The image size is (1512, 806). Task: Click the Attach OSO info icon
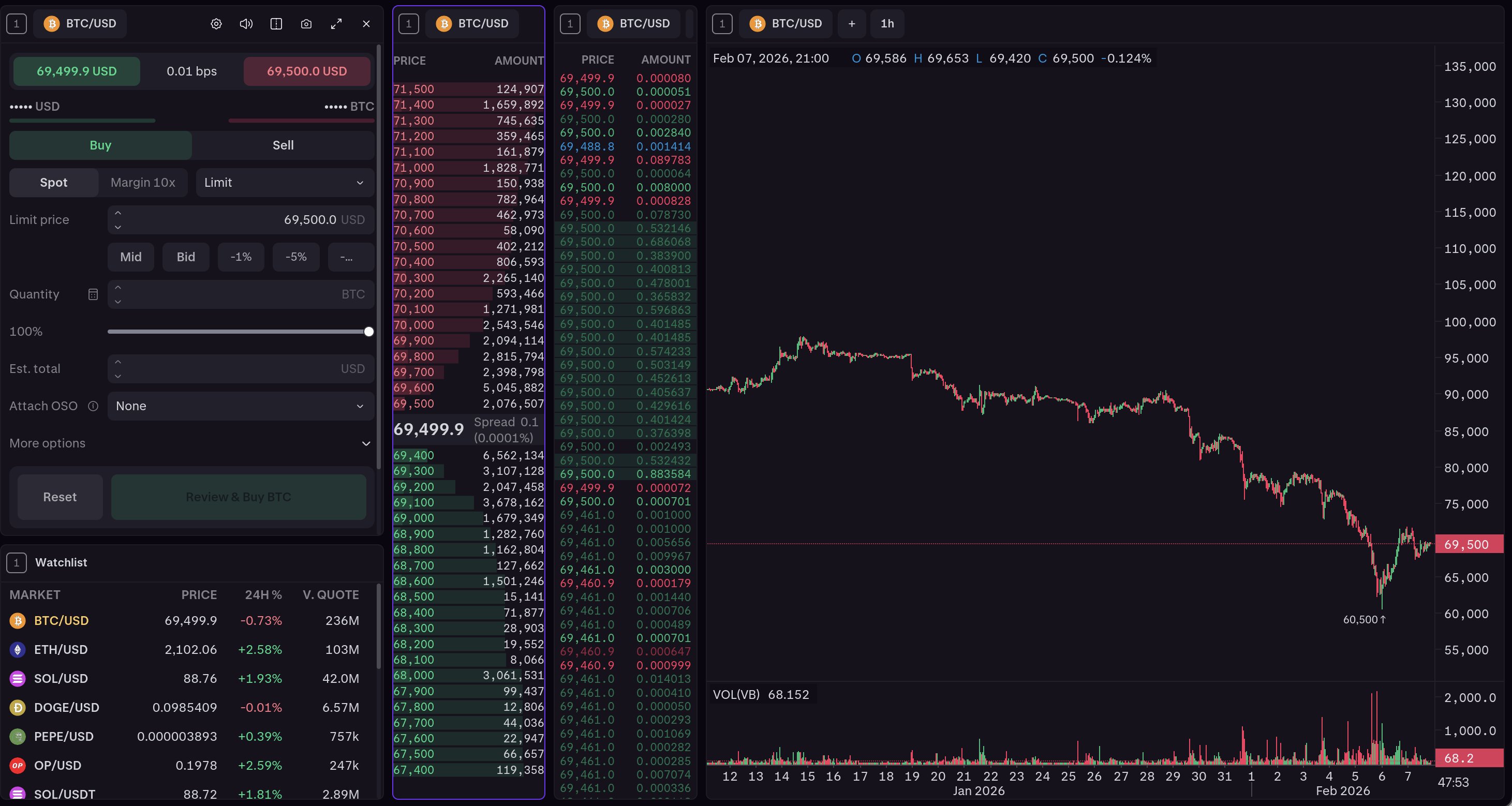pos(93,406)
